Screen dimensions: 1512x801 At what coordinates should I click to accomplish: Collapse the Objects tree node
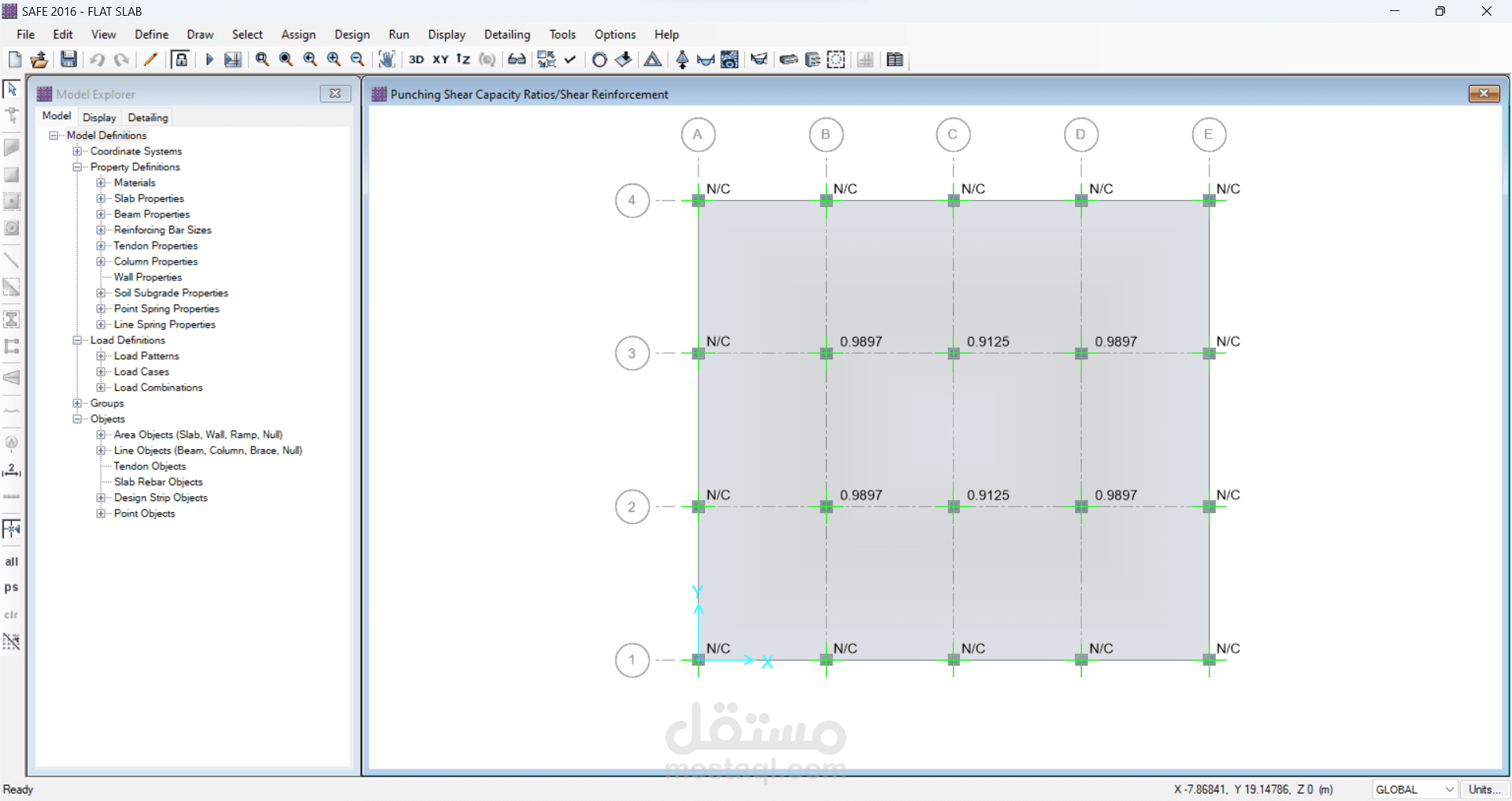tap(77, 419)
